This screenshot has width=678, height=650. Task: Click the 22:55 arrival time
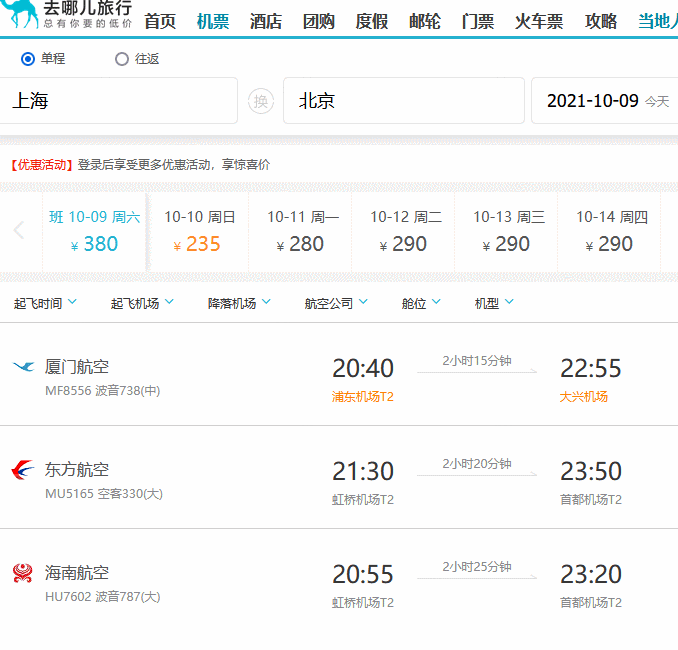click(x=591, y=368)
